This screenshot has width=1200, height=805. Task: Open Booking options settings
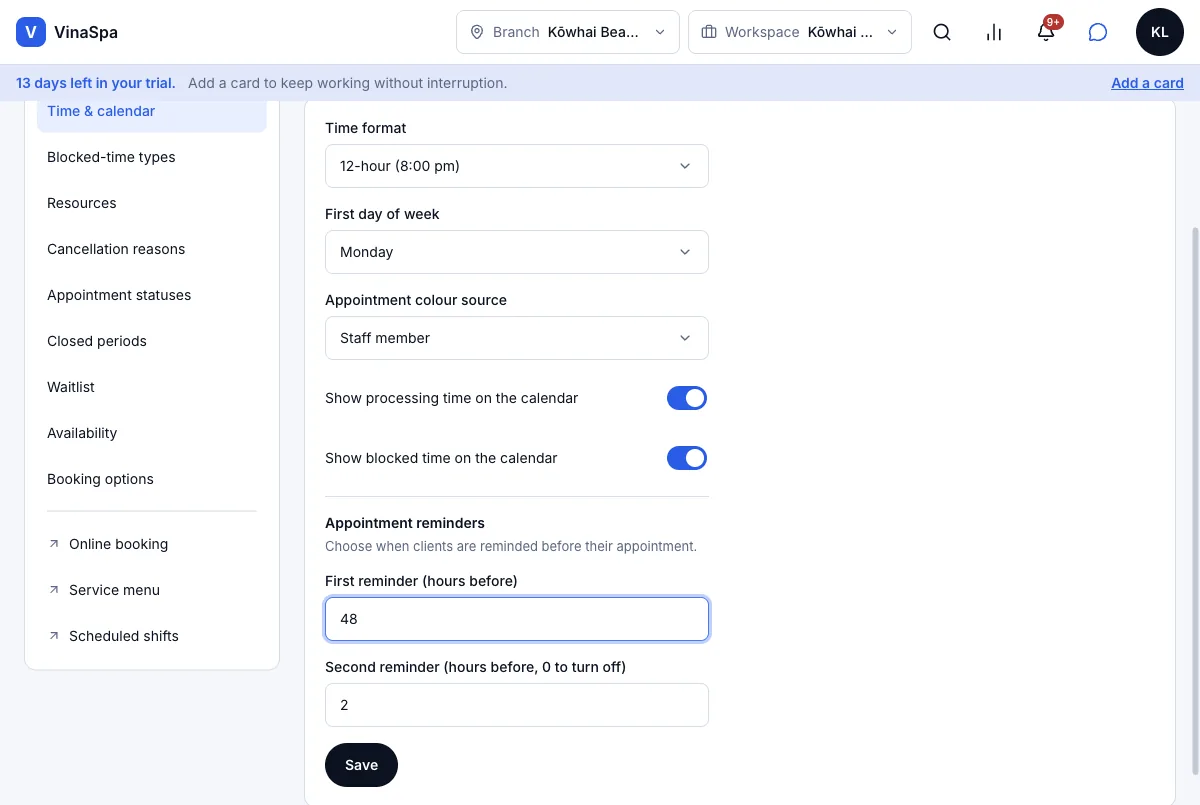152,479
